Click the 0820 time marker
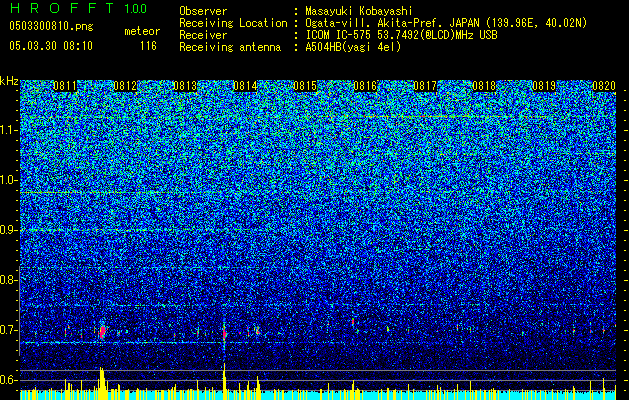Viewport: 629px width, 400px height. (604, 86)
